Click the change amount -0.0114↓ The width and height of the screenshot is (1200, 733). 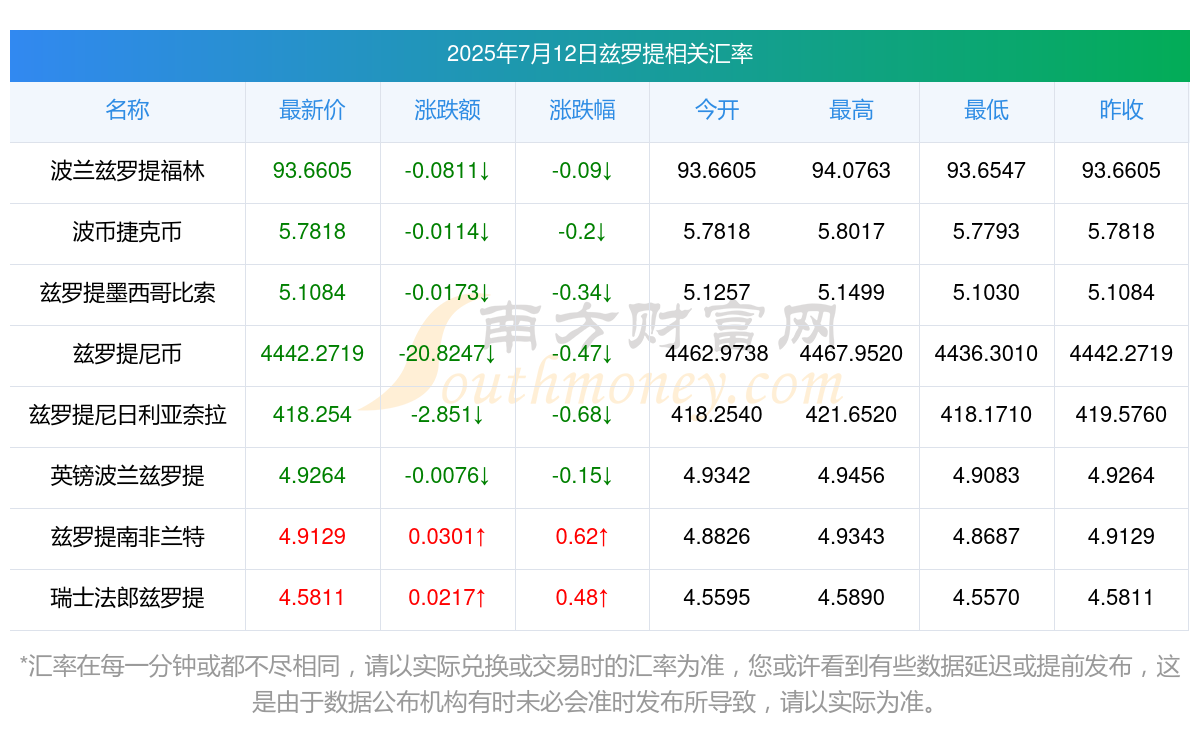tap(447, 232)
